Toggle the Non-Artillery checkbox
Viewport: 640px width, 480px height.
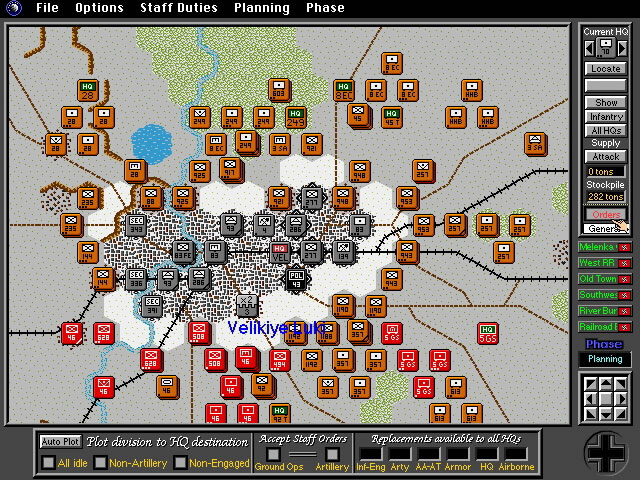[100, 462]
